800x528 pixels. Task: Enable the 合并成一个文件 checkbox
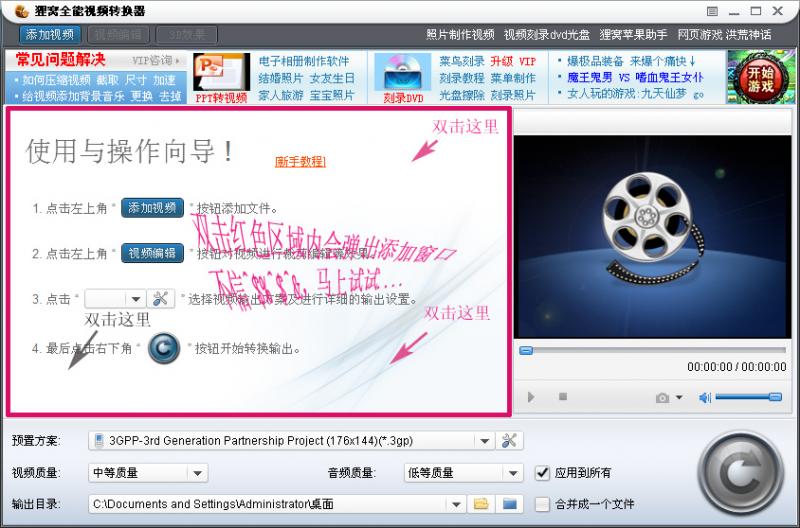(x=542, y=505)
